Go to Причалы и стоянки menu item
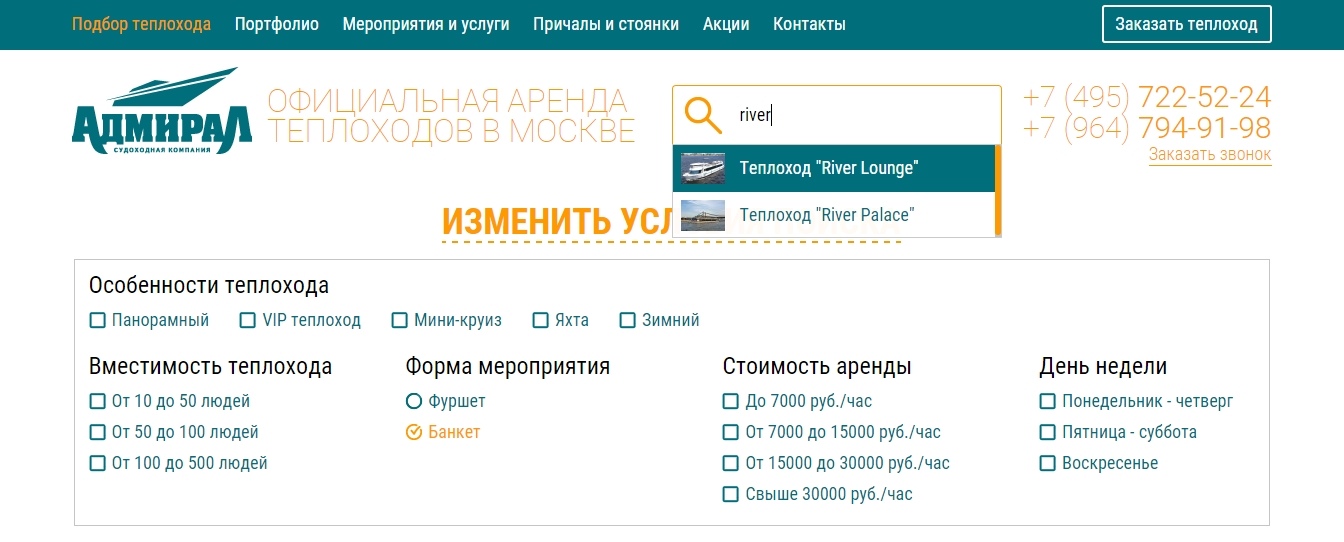This screenshot has width=1344, height=542. [x=605, y=24]
